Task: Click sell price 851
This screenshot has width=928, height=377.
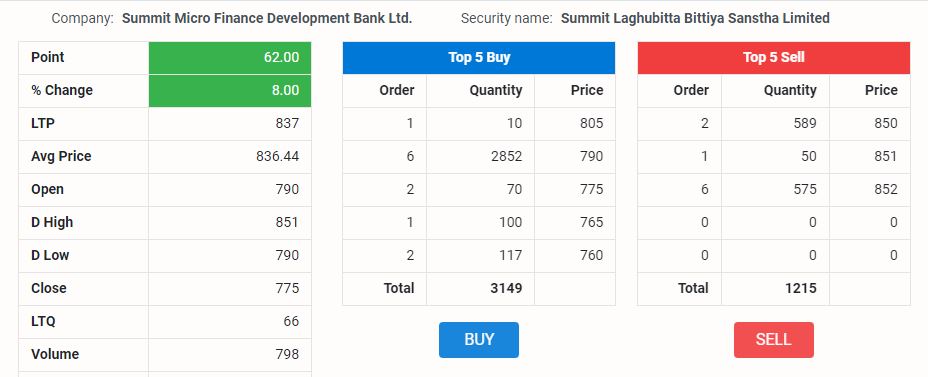Action: (886, 156)
